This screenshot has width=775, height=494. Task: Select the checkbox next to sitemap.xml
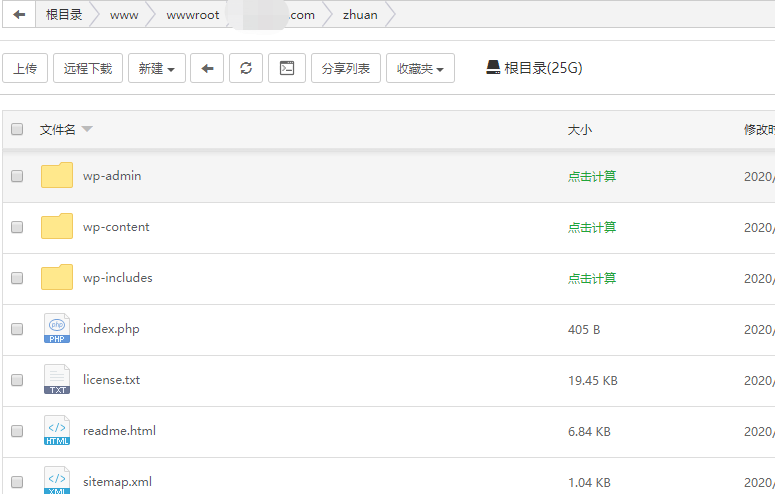pyautogui.click(x=17, y=482)
